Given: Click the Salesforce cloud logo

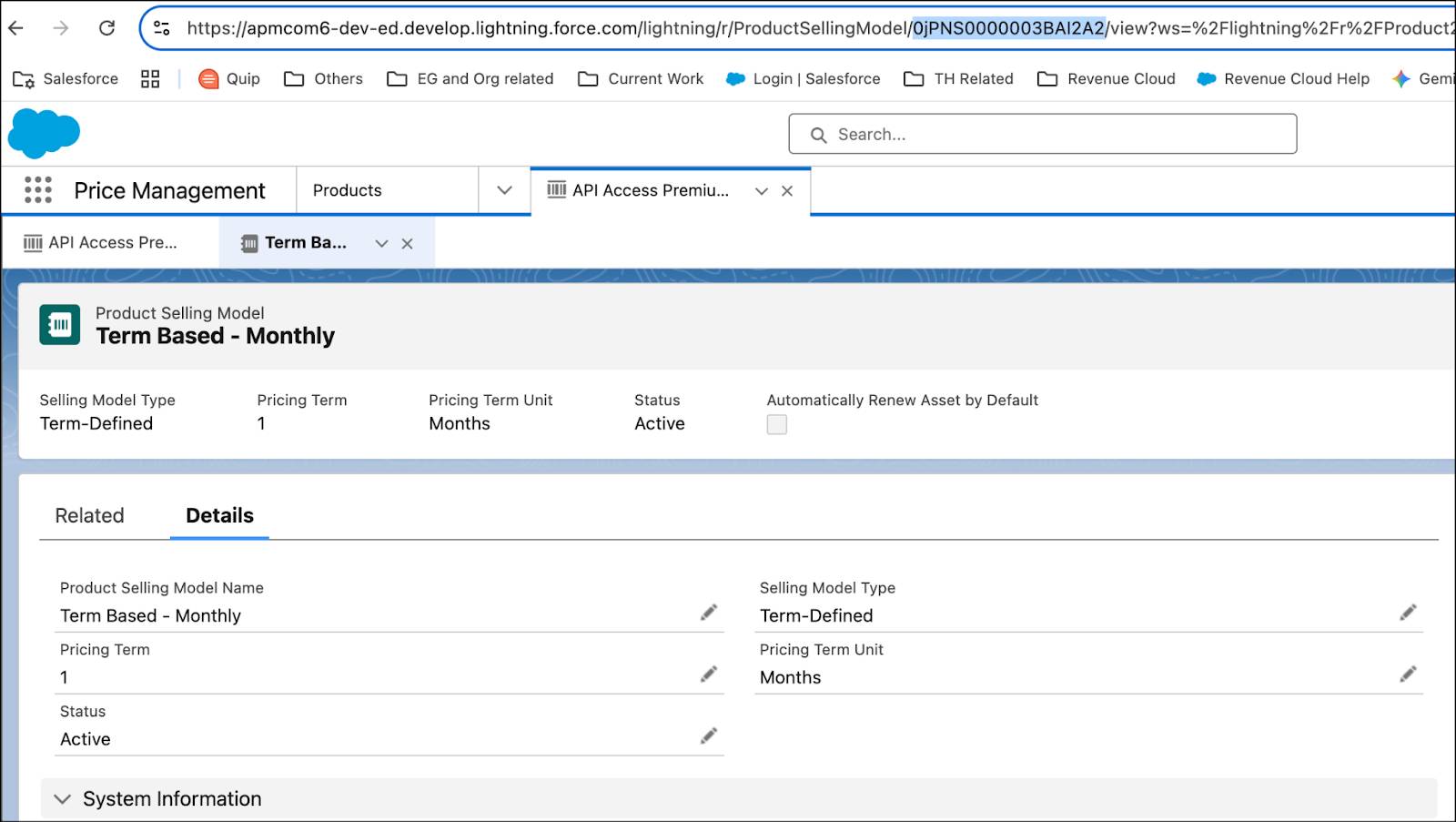Looking at the screenshot, I should [44, 133].
